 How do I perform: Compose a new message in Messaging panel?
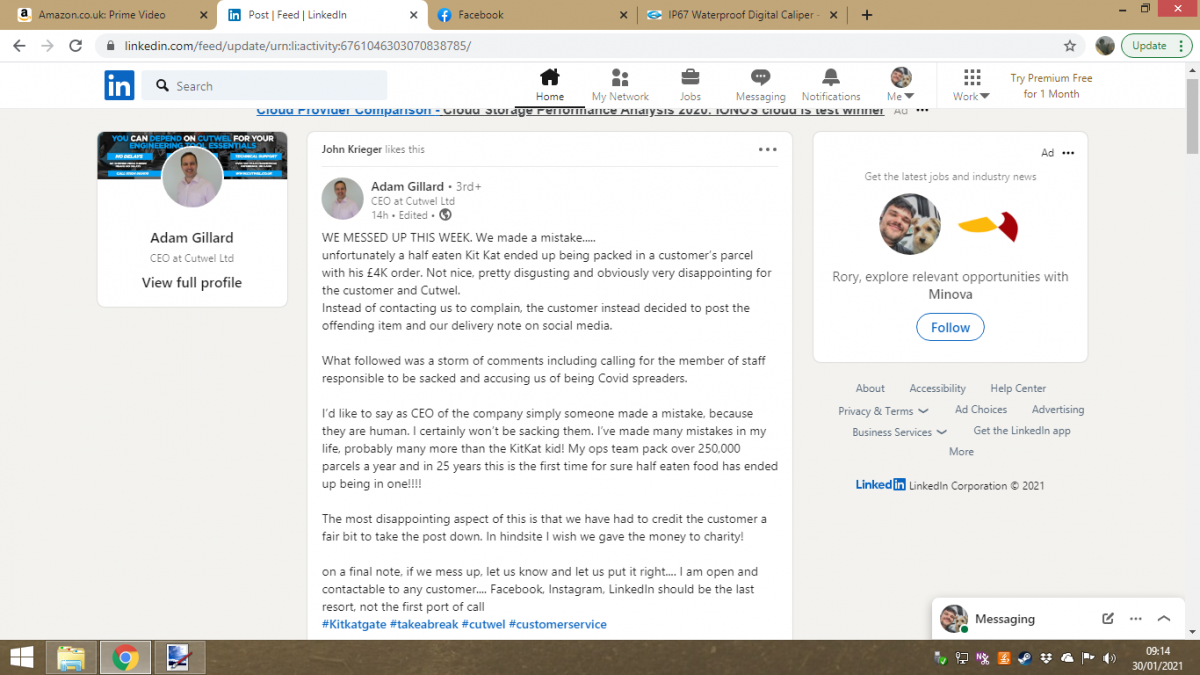1108,619
